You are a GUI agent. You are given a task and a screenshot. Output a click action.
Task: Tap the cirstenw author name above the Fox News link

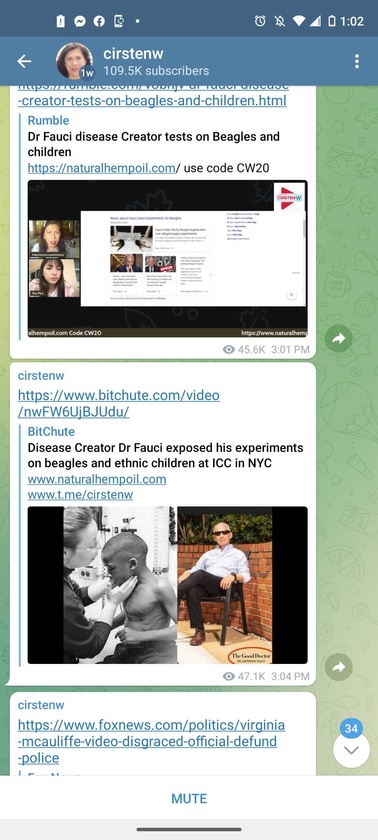click(x=41, y=704)
